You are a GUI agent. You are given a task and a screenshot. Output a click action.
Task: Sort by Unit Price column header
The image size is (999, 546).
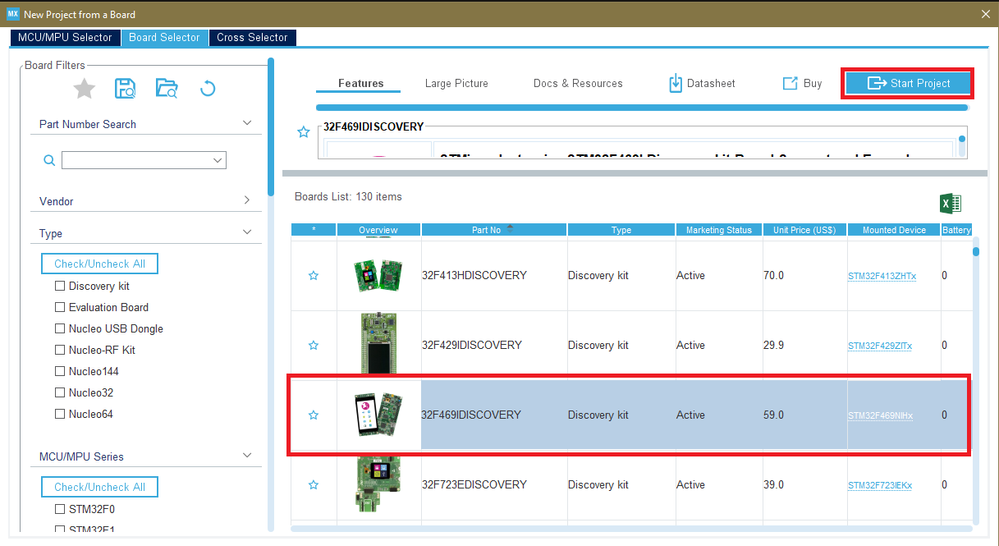click(x=805, y=229)
